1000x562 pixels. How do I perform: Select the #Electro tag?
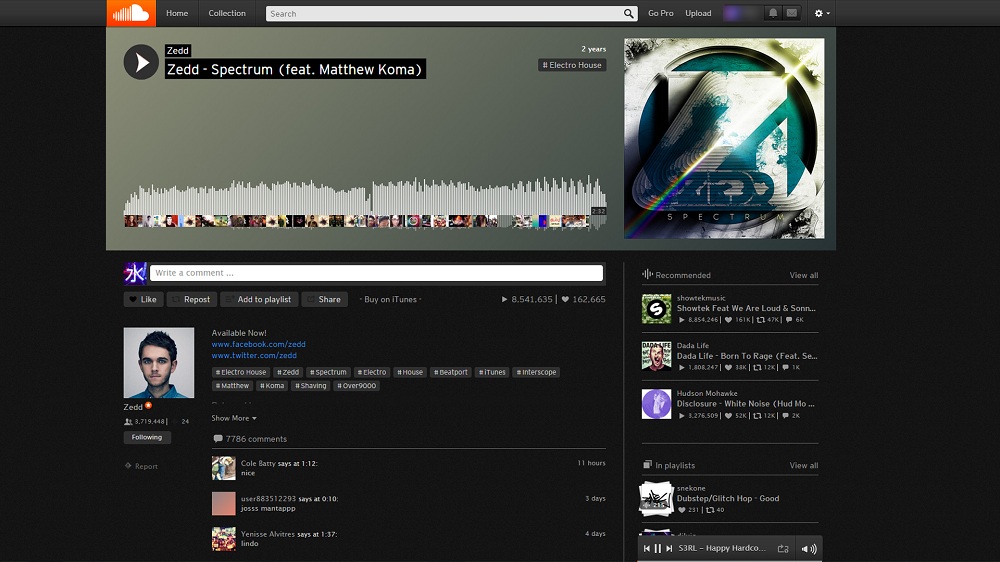[x=372, y=372]
